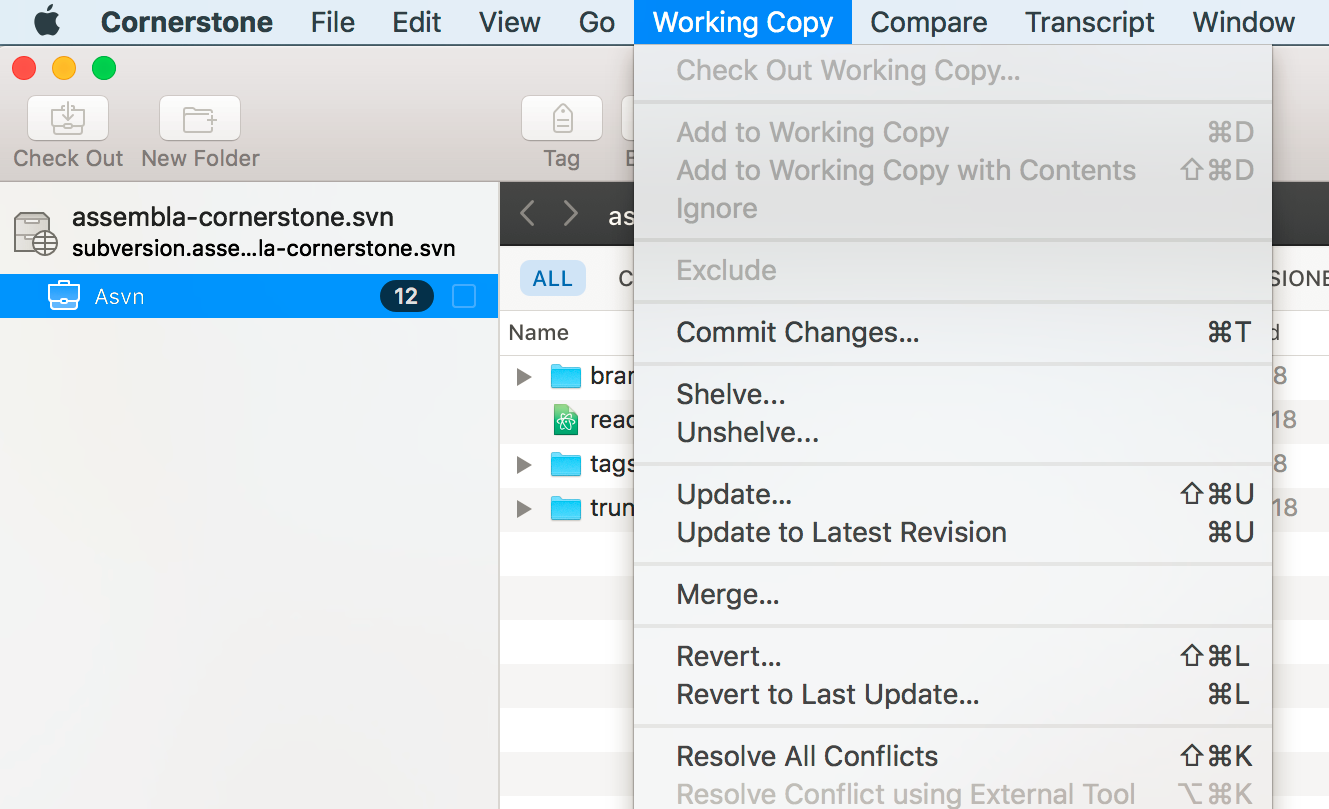The image size is (1329, 809).
Task: Go back with the left chevron
Action: click(528, 213)
